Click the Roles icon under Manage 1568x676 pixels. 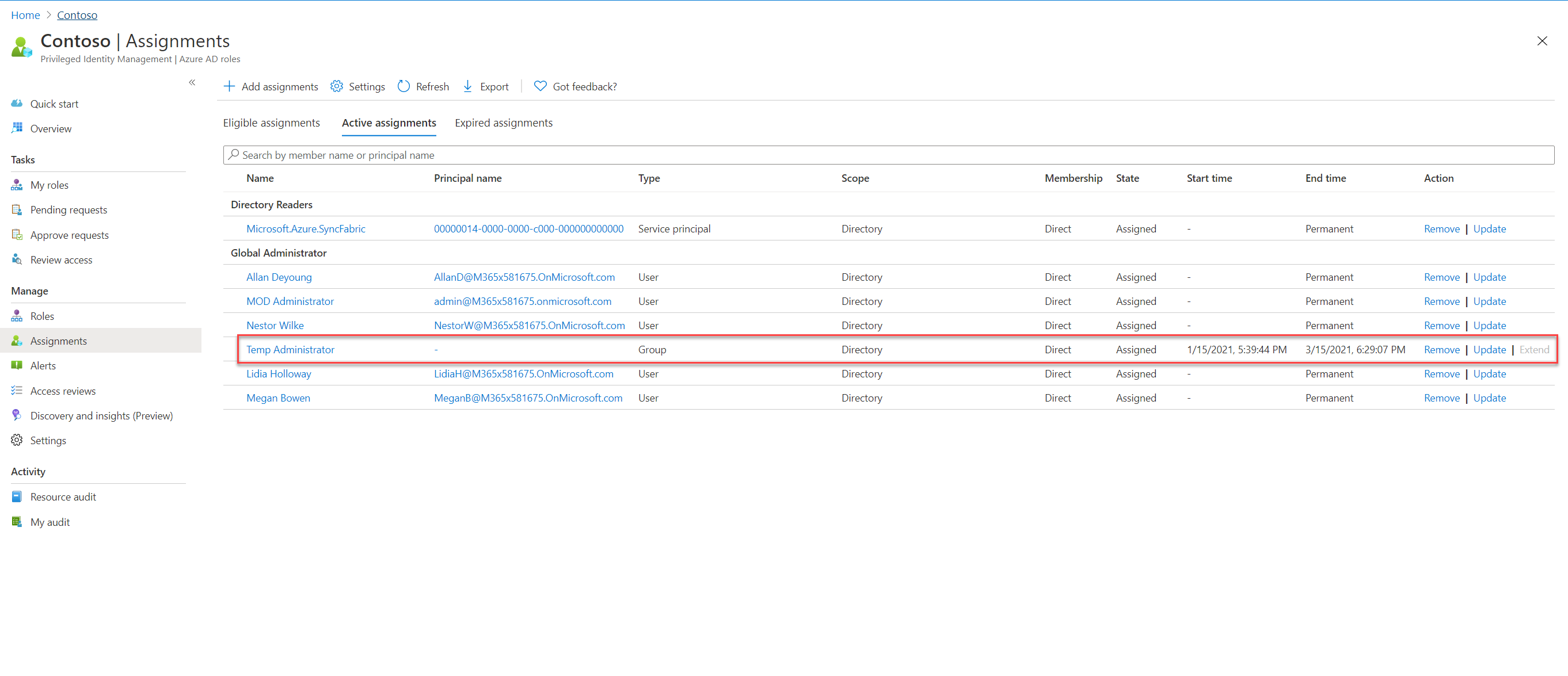[x=17, y=316]
